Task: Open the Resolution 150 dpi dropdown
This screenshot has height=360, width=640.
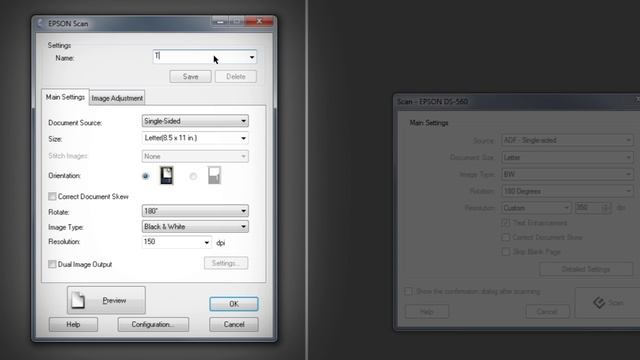Action: pyautogui.click(x=176, y=242)
